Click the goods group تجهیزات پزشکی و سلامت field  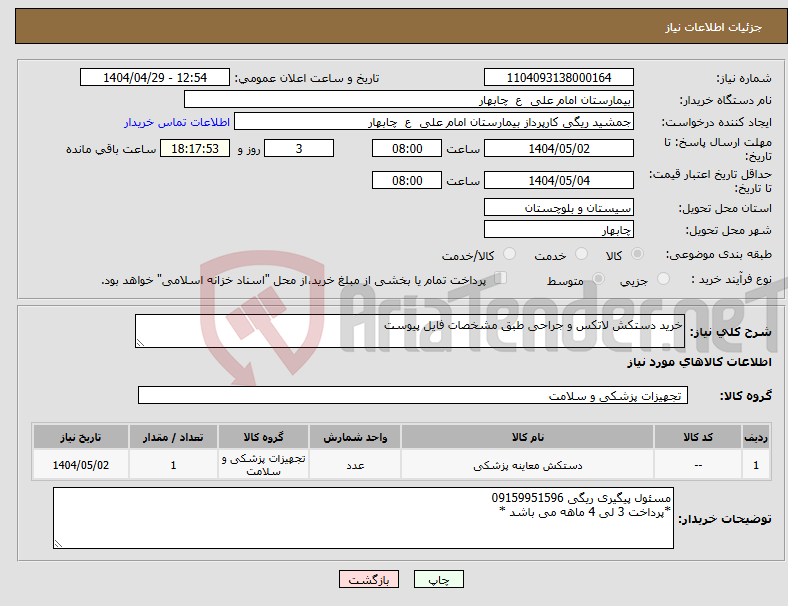click(413, 395)
